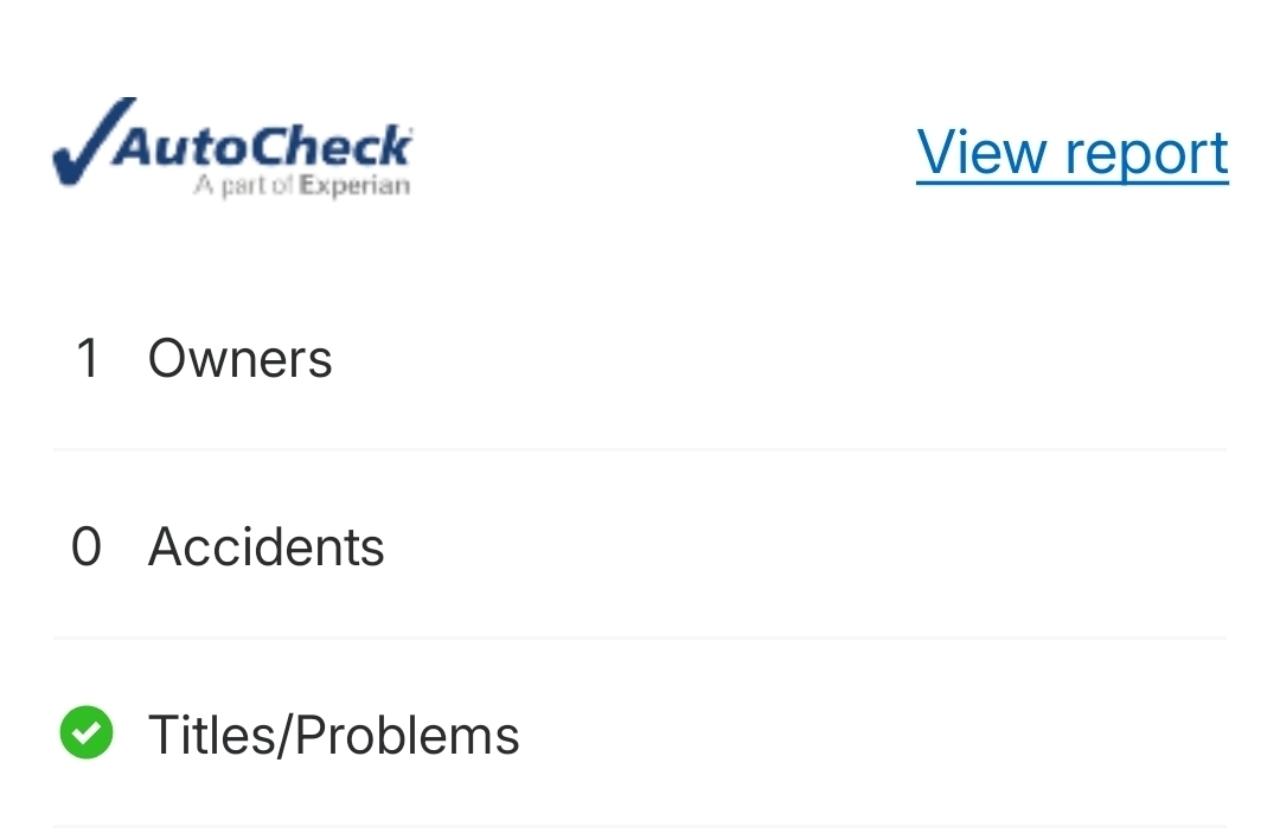Select the Owners label
The image size is (1280, 833).
[240, 358]
